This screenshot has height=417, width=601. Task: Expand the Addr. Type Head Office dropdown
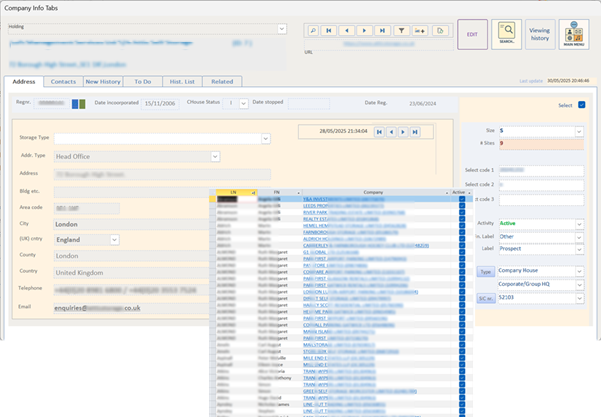[214, 156]
